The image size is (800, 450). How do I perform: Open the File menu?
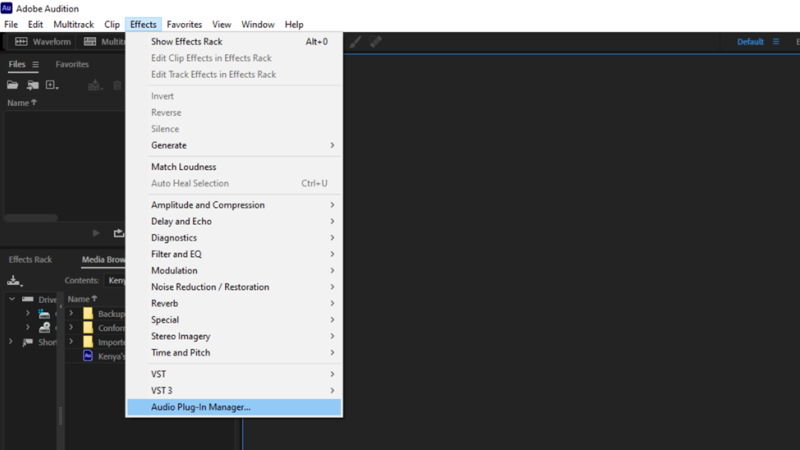tap(11, 24)
